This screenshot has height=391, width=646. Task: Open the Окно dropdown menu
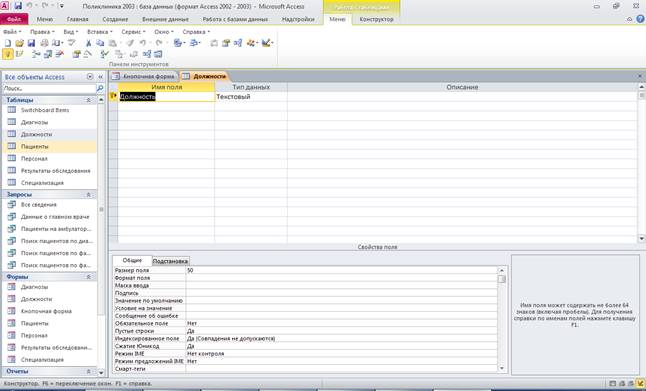(x=164, y=32)
